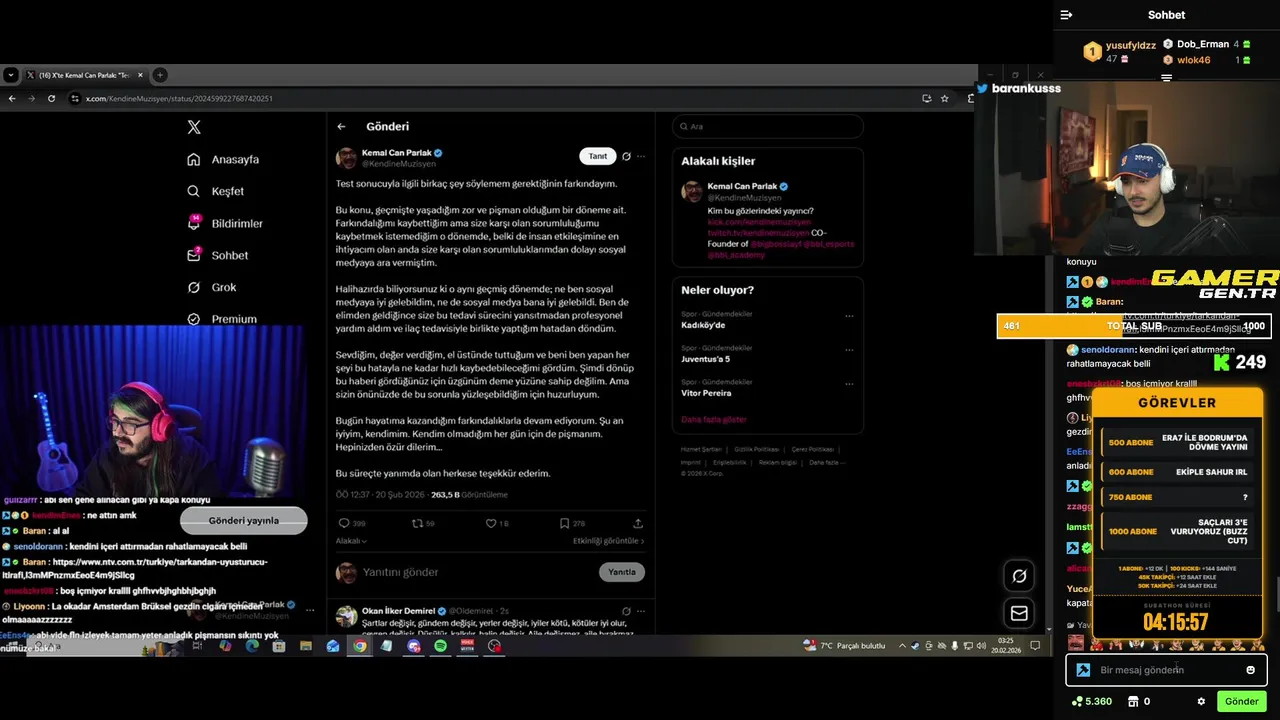Click the clock showing 03:25
1280x720 pixels.
(1006, 640)
